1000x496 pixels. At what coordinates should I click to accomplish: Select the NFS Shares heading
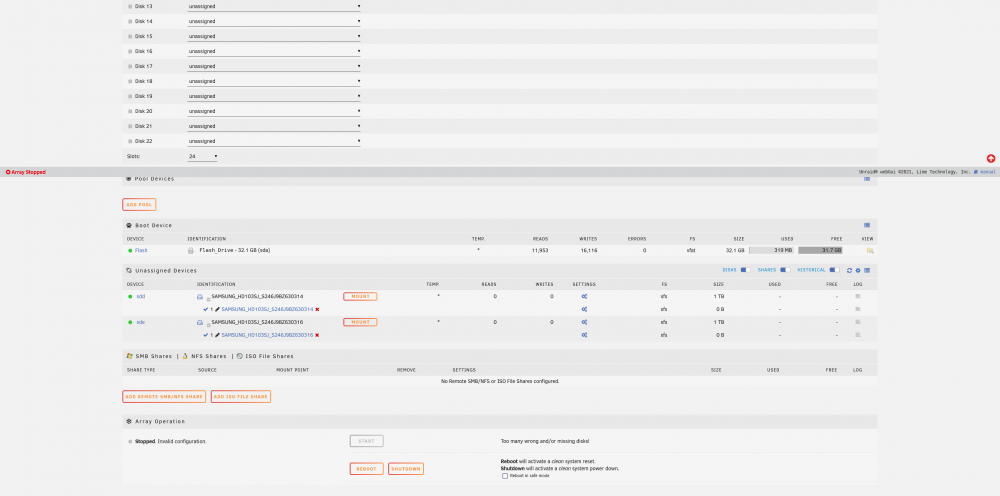click(x=209, y=356)
